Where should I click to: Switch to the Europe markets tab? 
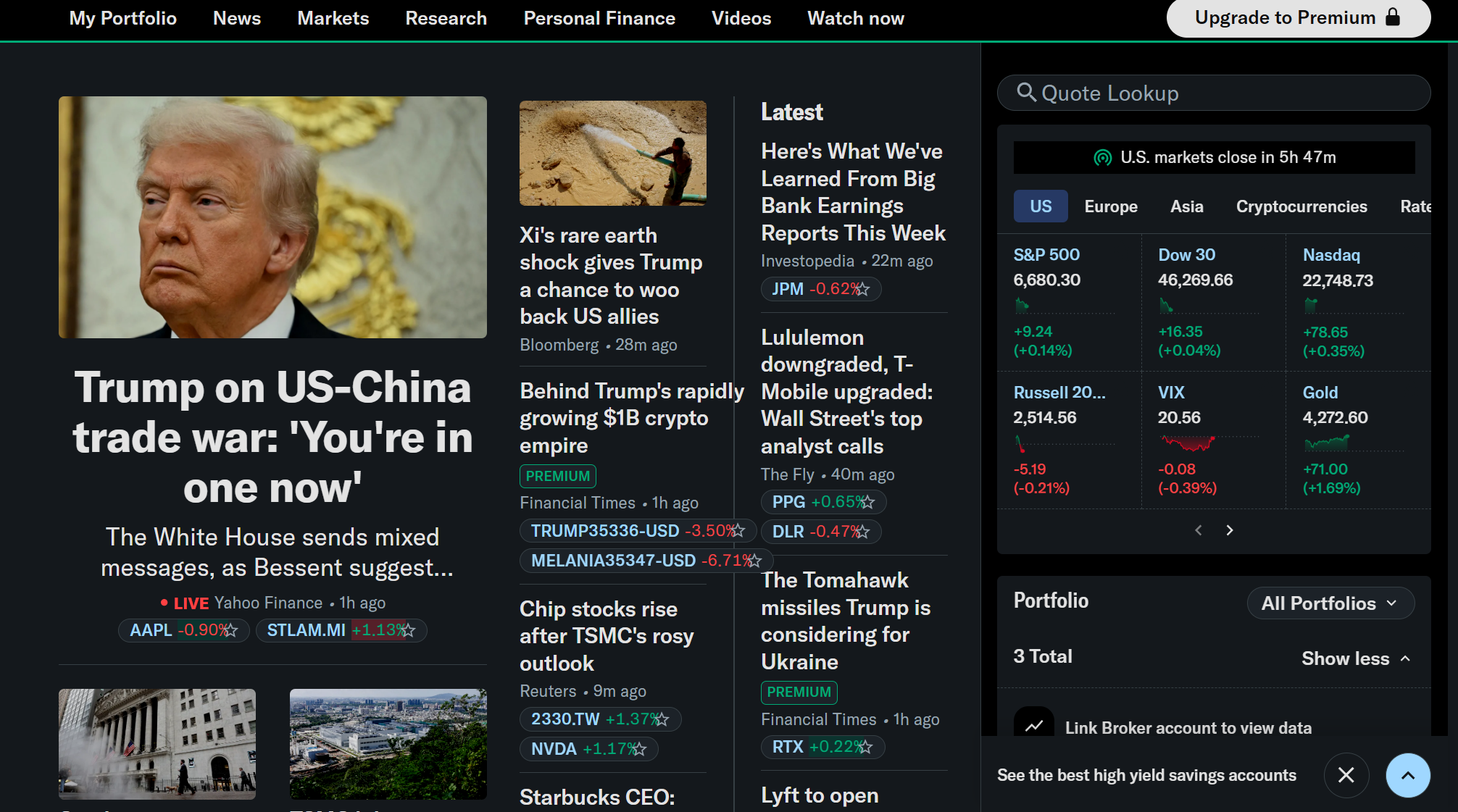tap(1110, 206)
